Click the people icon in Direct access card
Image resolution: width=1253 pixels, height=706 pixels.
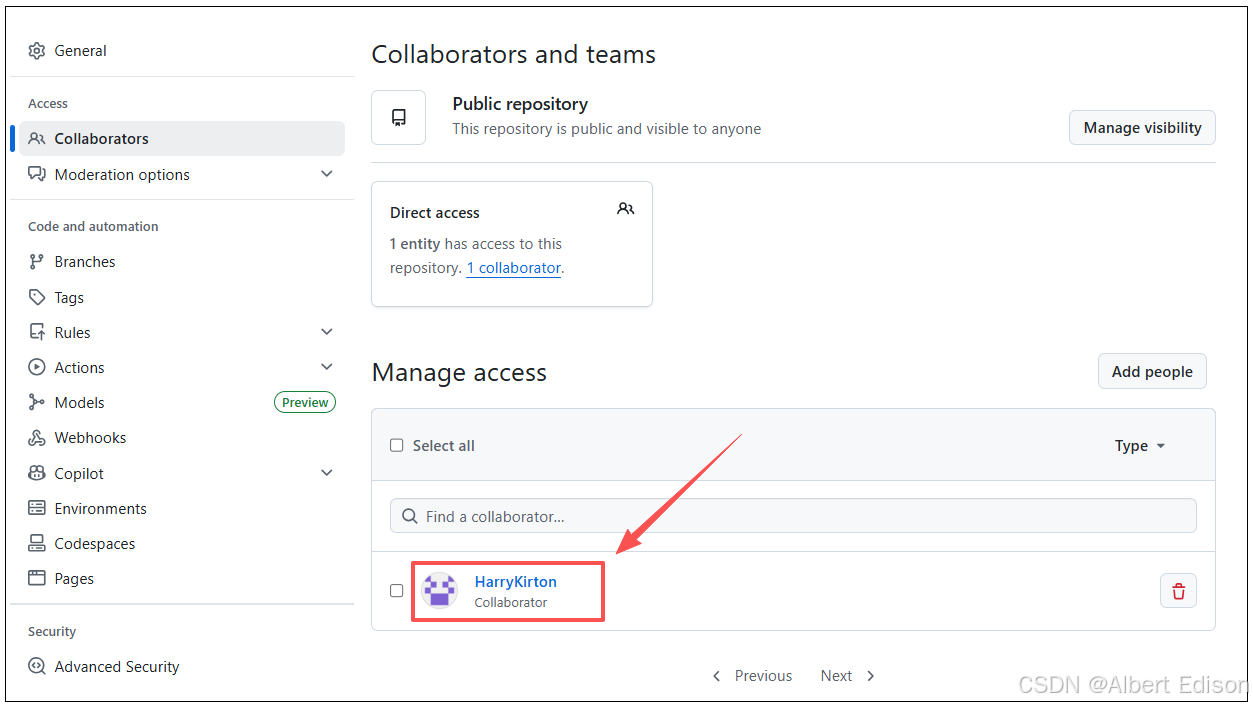point(626,209)
